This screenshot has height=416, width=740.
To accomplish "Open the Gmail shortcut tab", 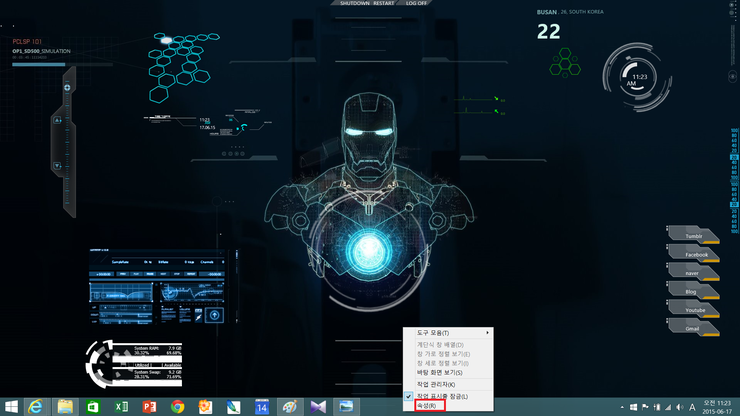I will (x=693, y=328).
